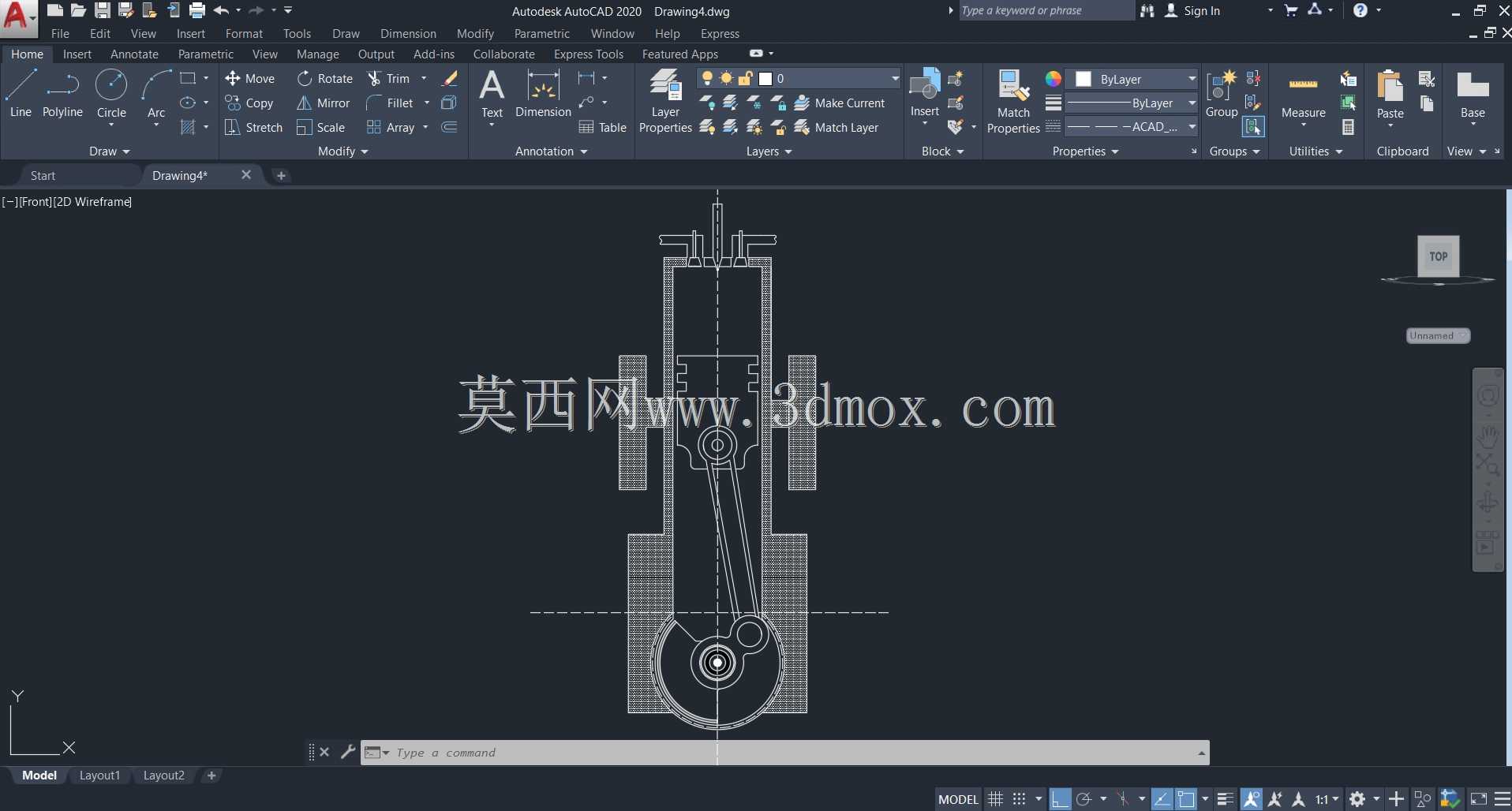Viewport: 1512px width, 811px height.
Task: Open the Parametric ribbon tab
Action: 205,54
